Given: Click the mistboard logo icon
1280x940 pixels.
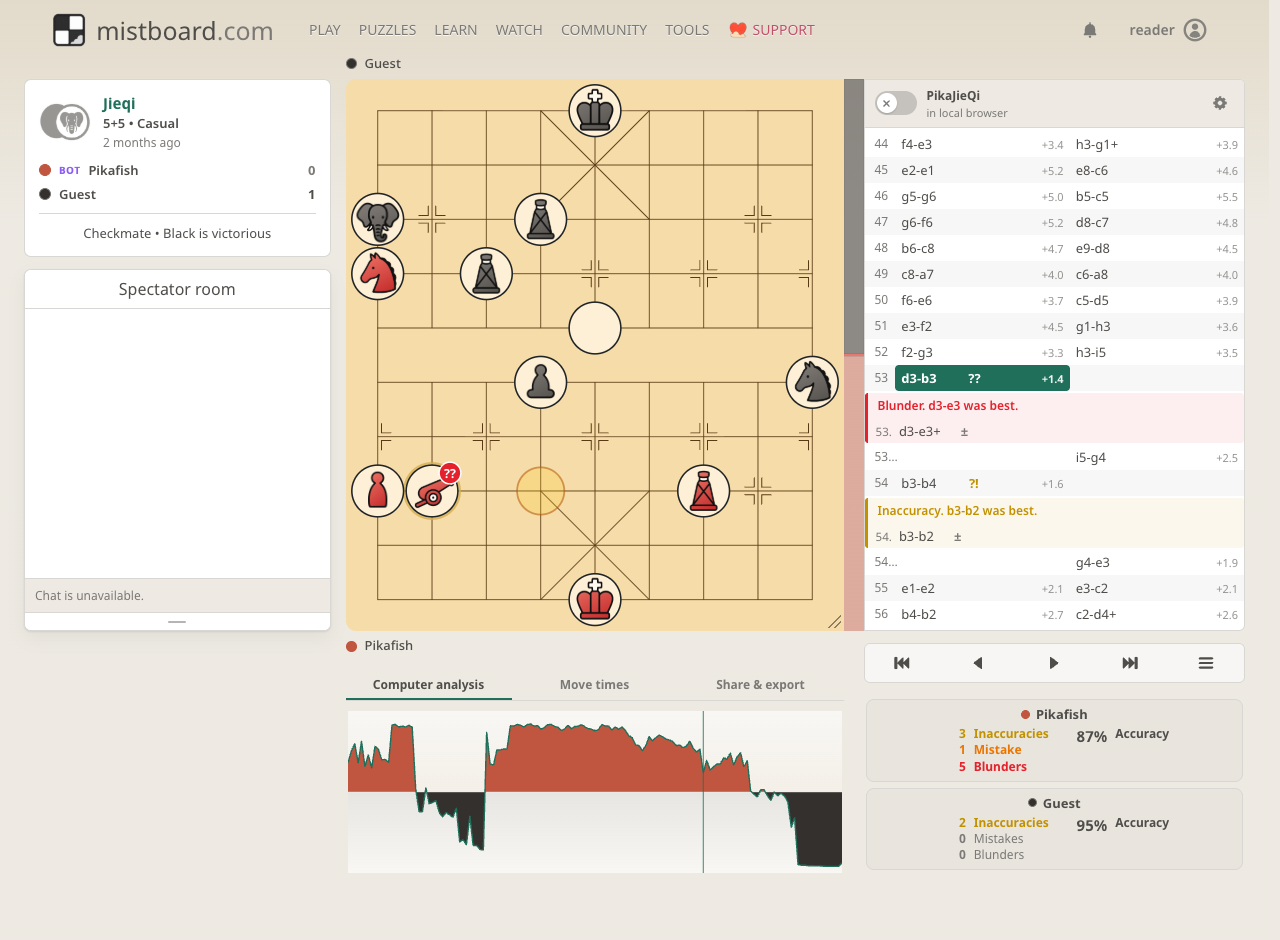Looking at the screenshot, I should coord(69,30).
